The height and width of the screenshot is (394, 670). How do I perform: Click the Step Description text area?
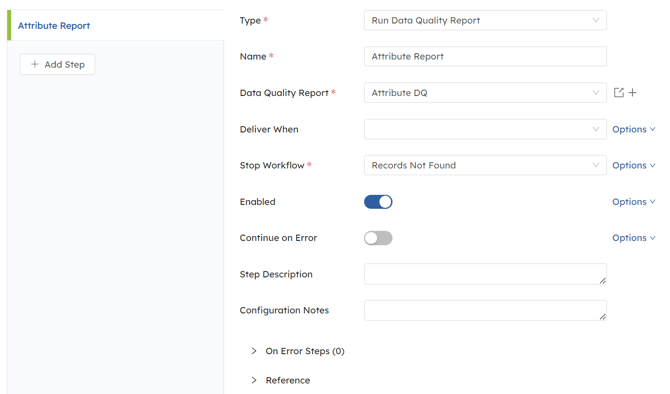(x=485, y=274)
